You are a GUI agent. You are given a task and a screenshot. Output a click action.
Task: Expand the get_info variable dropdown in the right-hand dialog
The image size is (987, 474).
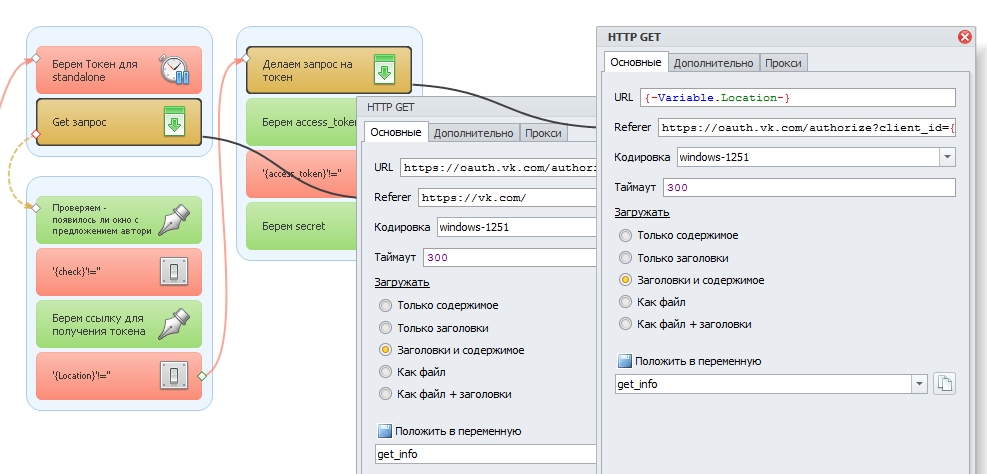pyautogui.click(x=918, y=383)
